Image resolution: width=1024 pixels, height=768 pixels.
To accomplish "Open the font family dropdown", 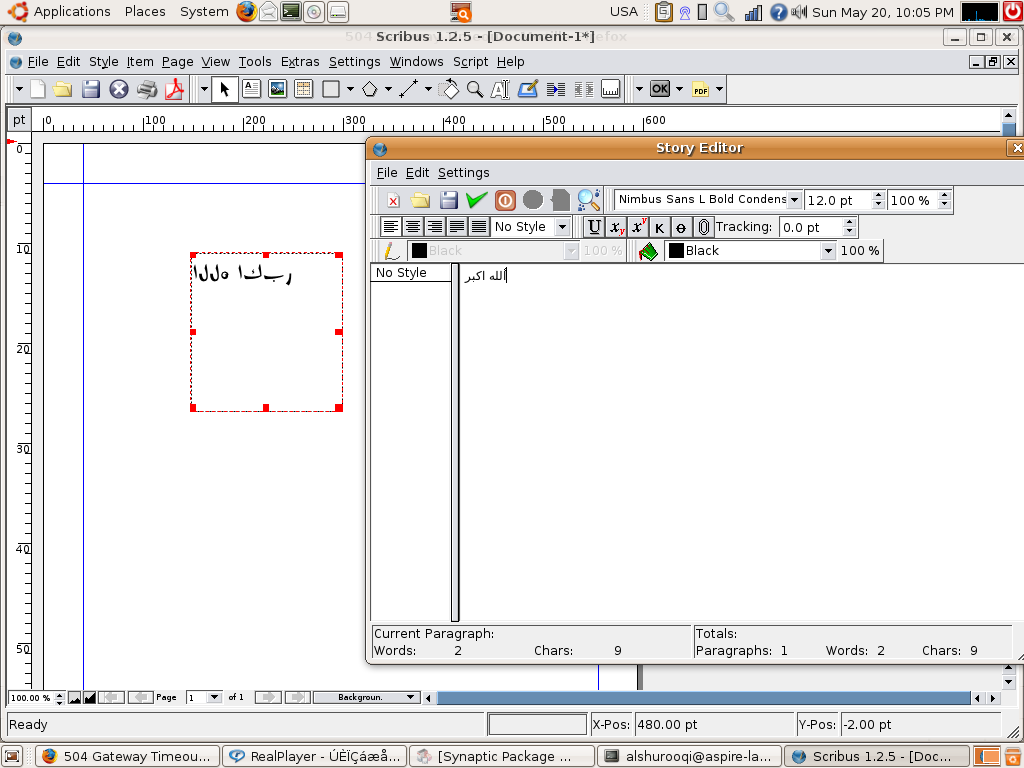I will pyautogui.click(x=708, y=200).
